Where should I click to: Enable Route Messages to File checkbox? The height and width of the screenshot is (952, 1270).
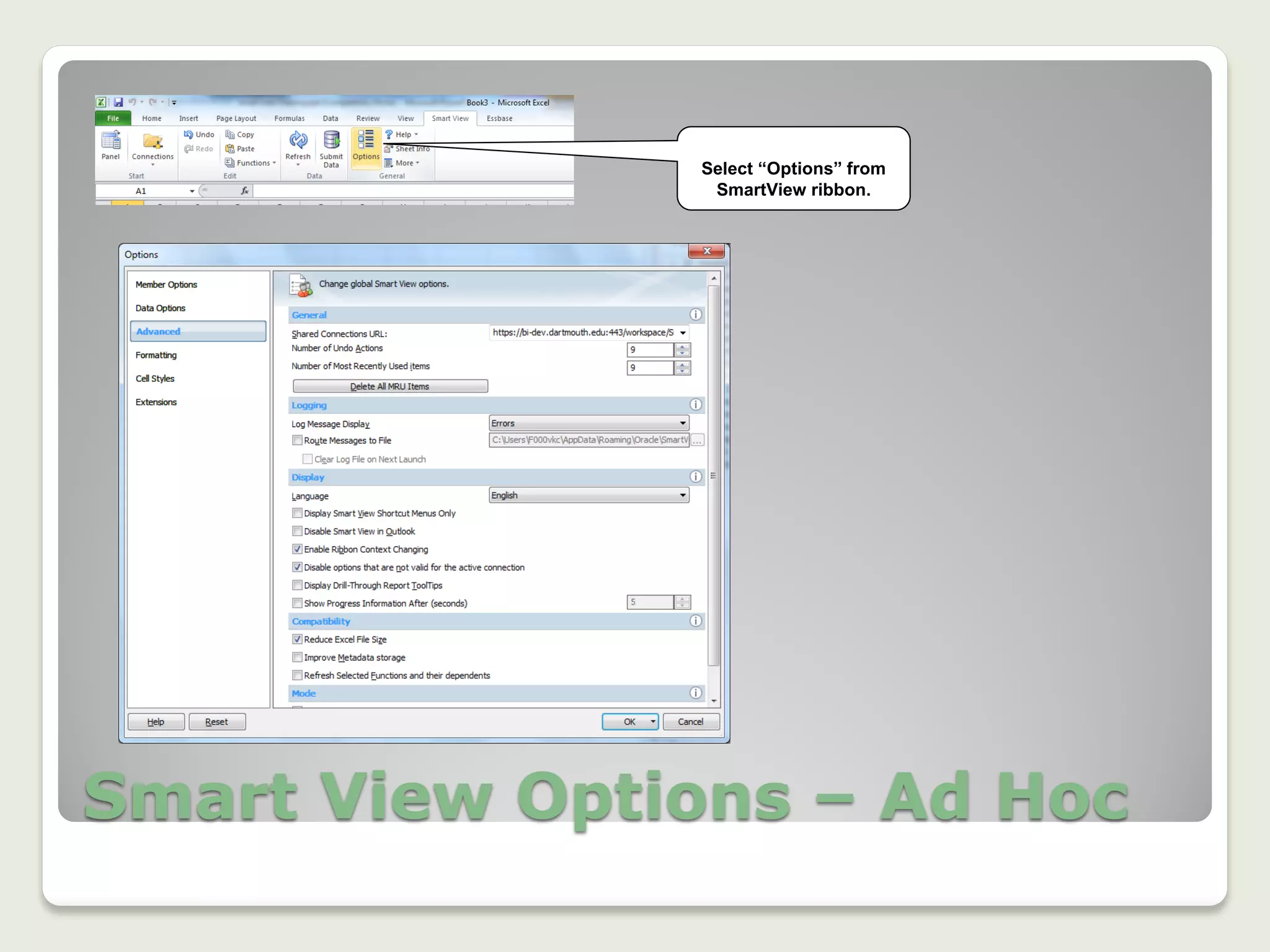click(297, 440)
